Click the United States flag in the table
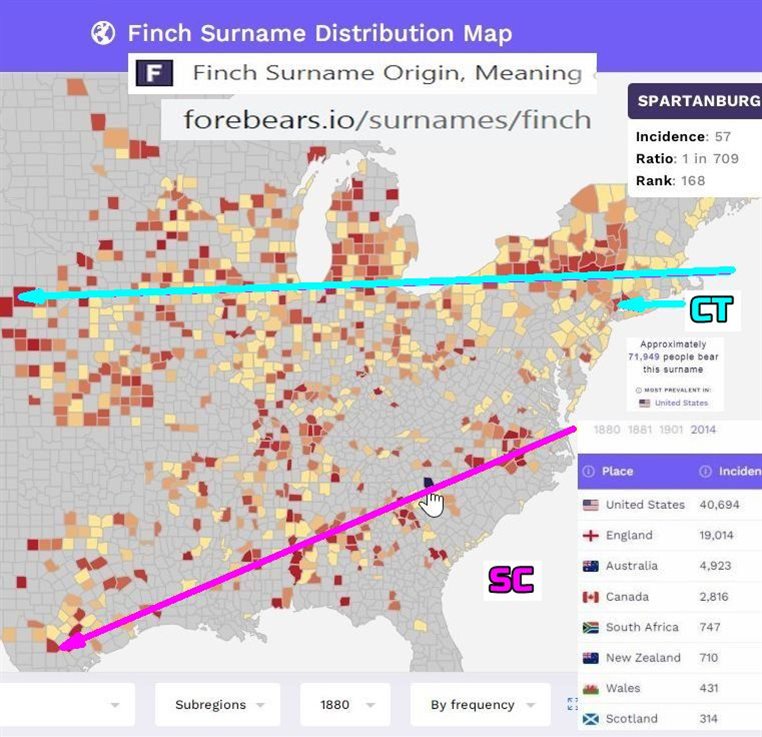 point(590,505)
